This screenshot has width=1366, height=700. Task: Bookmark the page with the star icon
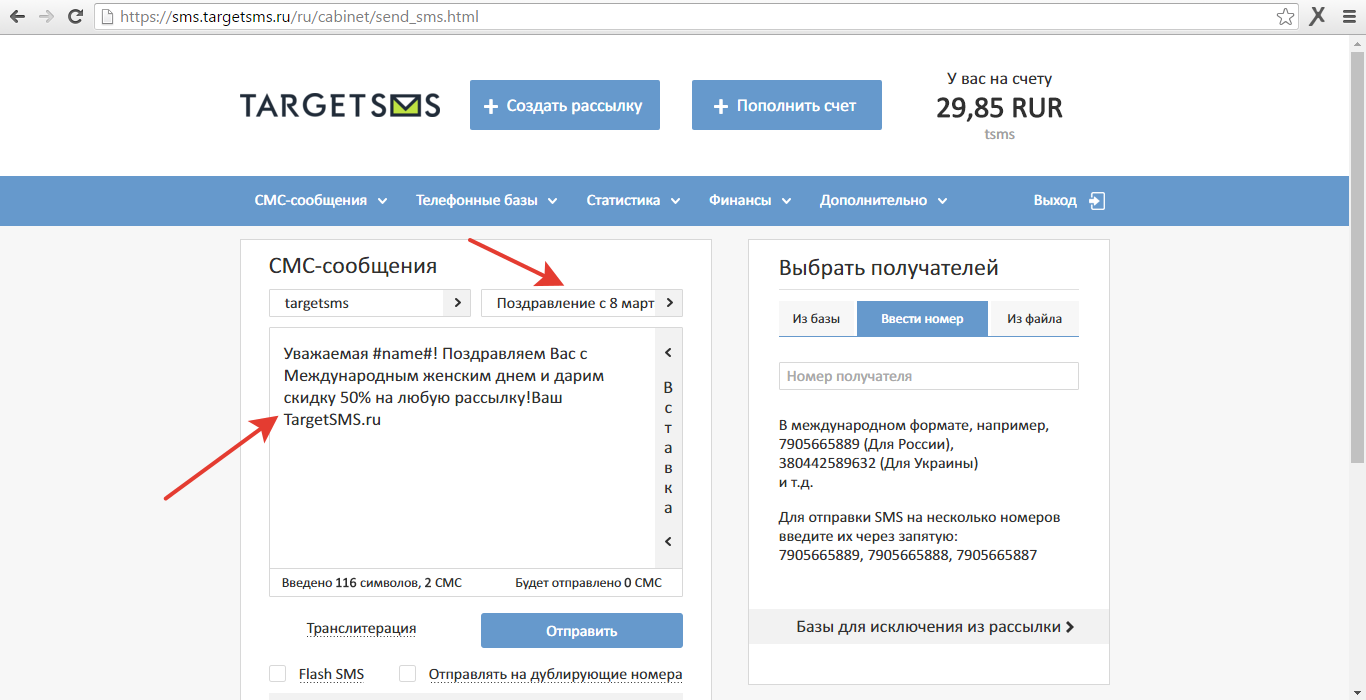(x=1286, y=17)
